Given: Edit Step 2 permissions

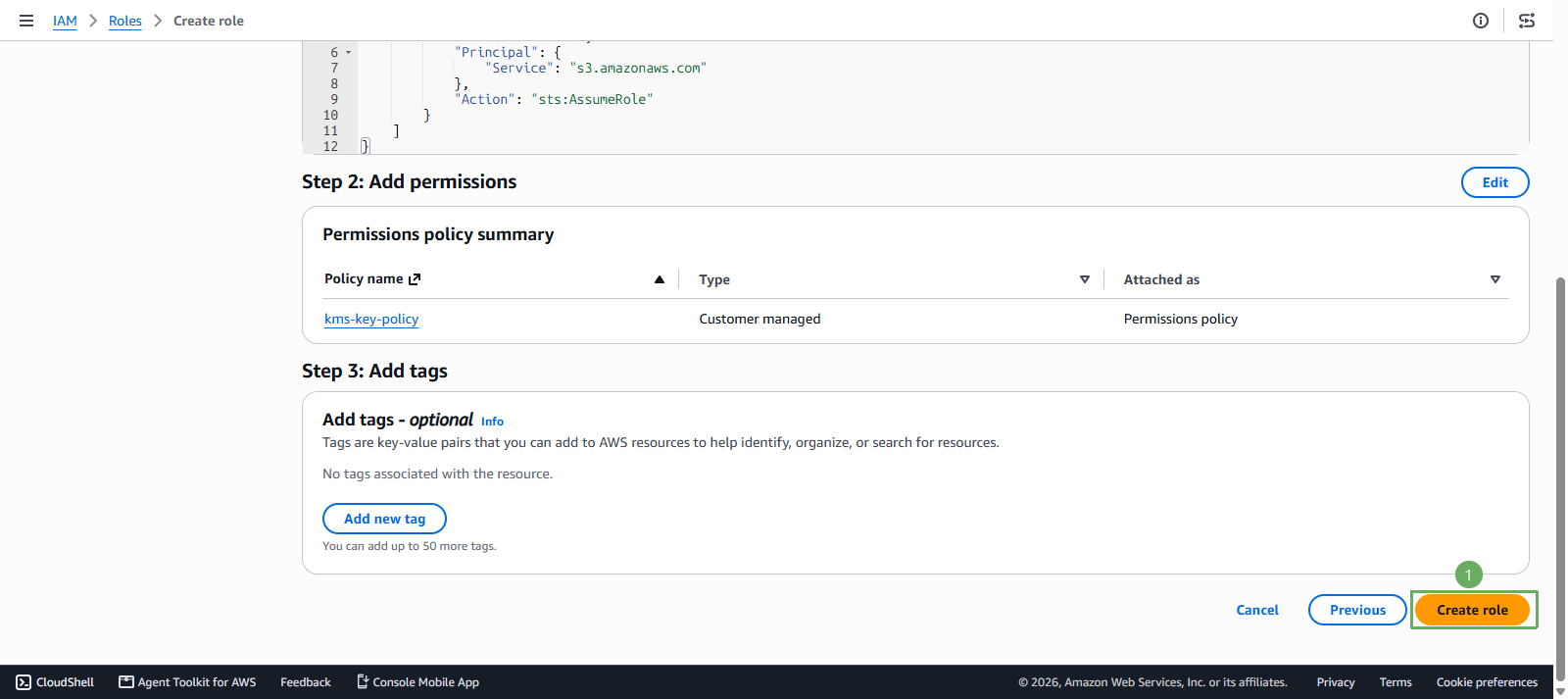Looking at the screenshot, I should tap(1495, 182).
